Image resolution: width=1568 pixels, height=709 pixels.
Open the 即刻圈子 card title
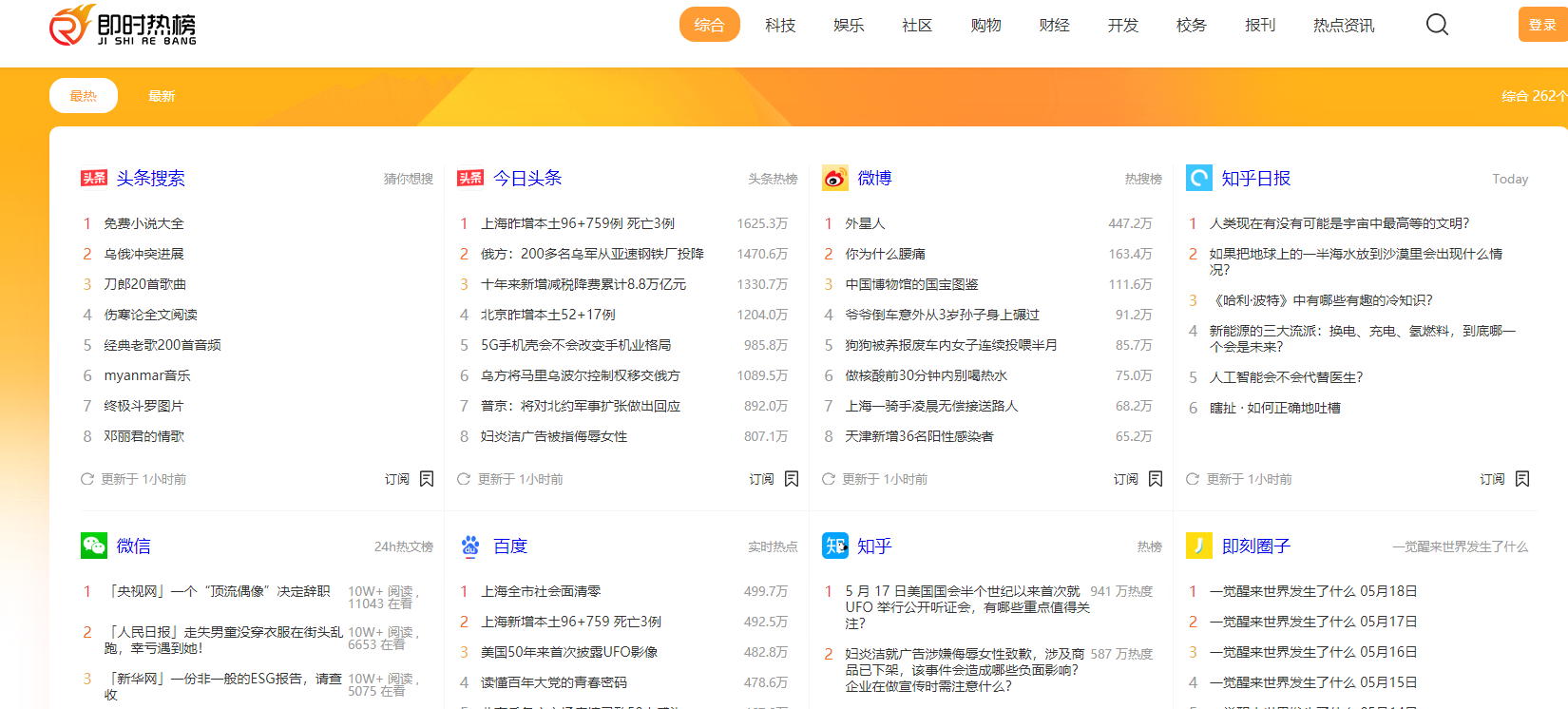click(x=1256, y=546)
